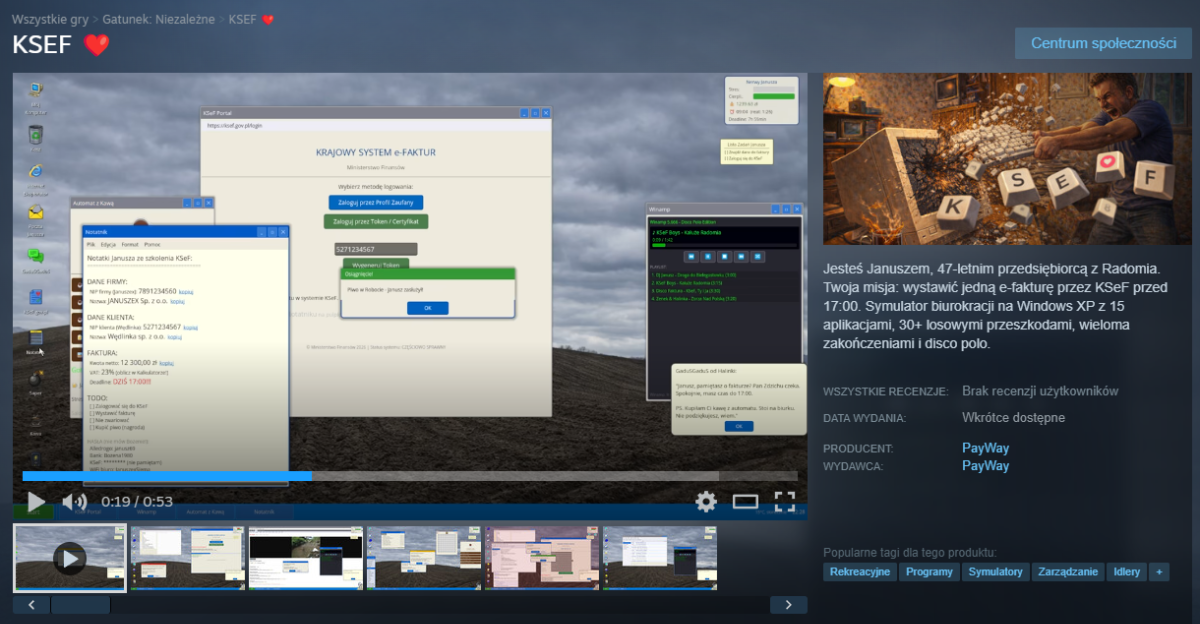Switch to KSeF Portal taskbar item
The image size is (1200, 624).
coord(87,511)
